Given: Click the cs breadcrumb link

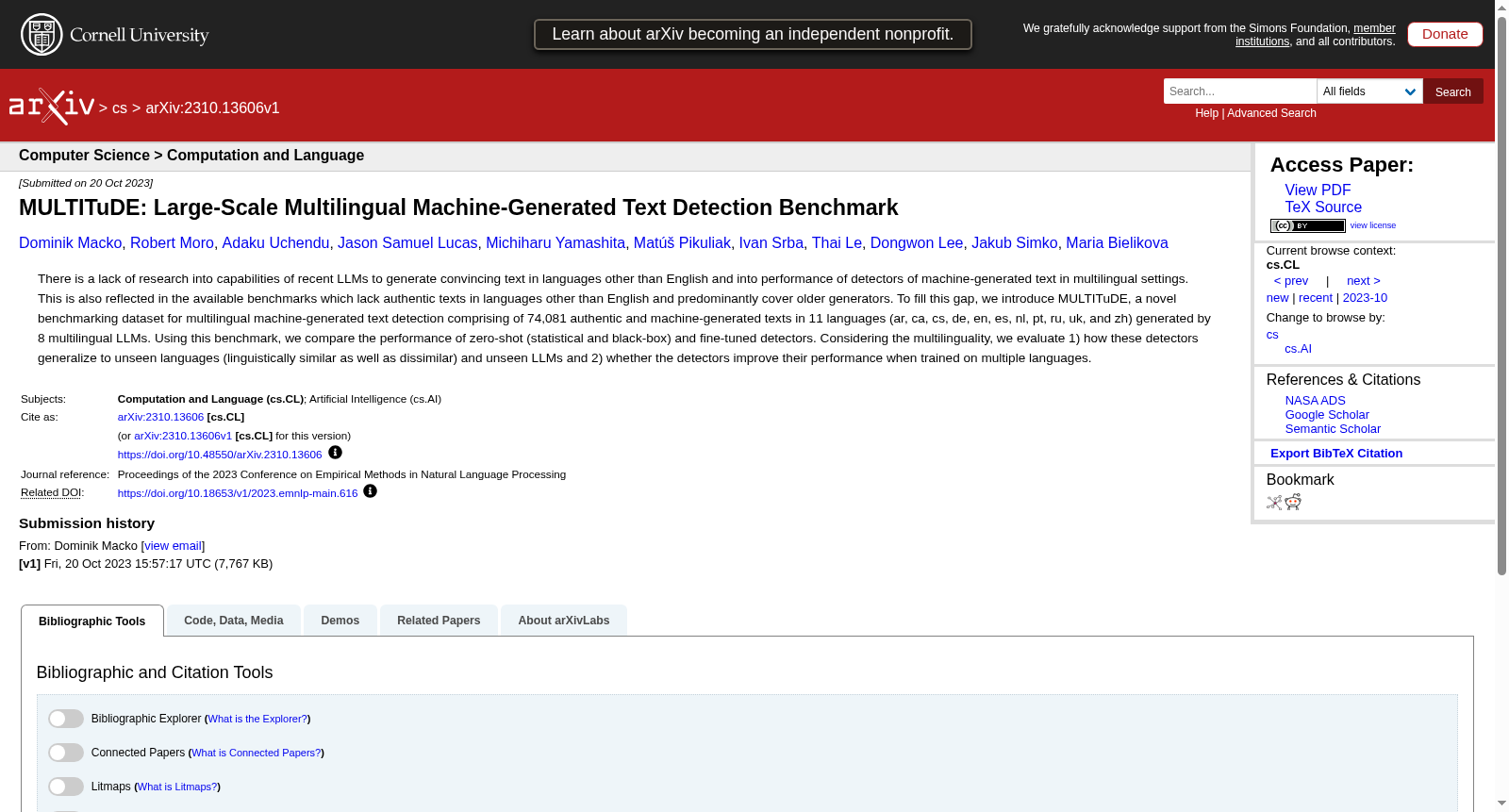Looking at the screenshot, I should [120, 108].
